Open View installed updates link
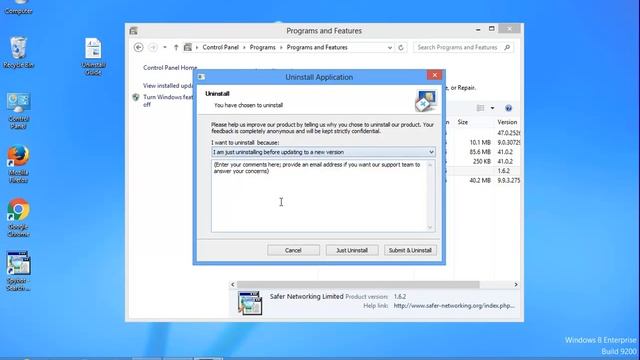 168,86
